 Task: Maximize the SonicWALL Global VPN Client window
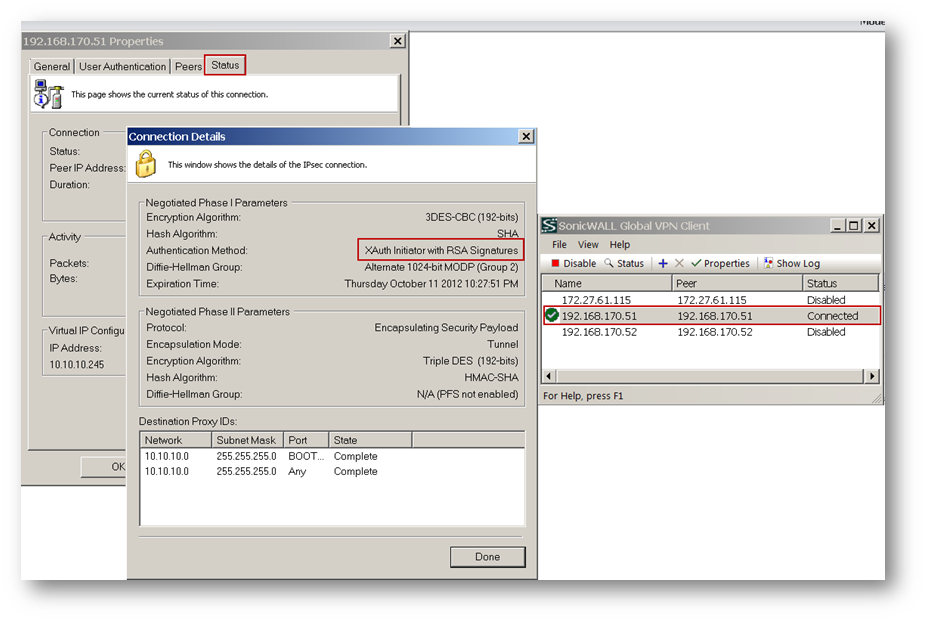[x=853, y=225]
